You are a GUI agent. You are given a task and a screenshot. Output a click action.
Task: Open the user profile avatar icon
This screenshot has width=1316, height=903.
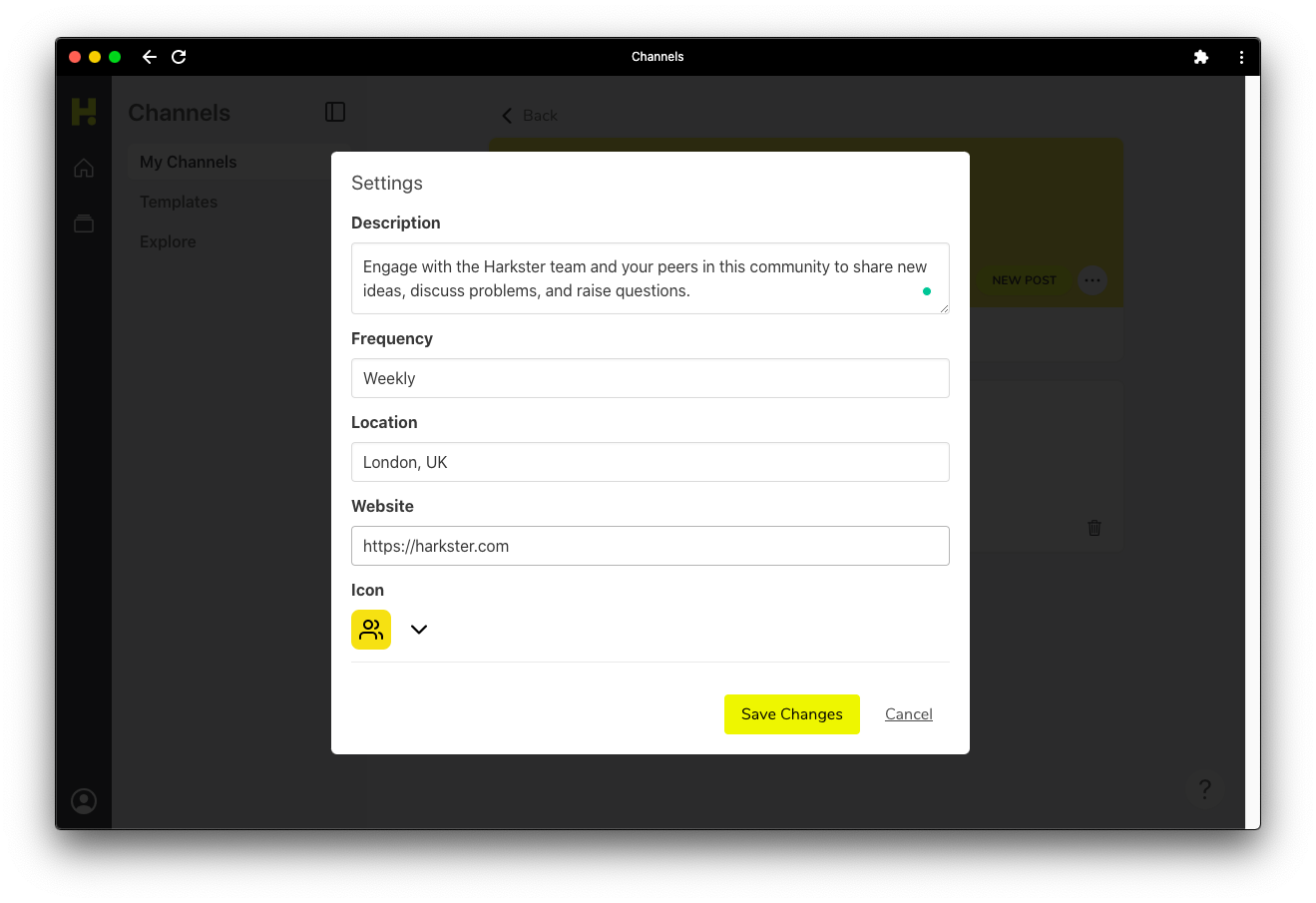pos(84,800)
